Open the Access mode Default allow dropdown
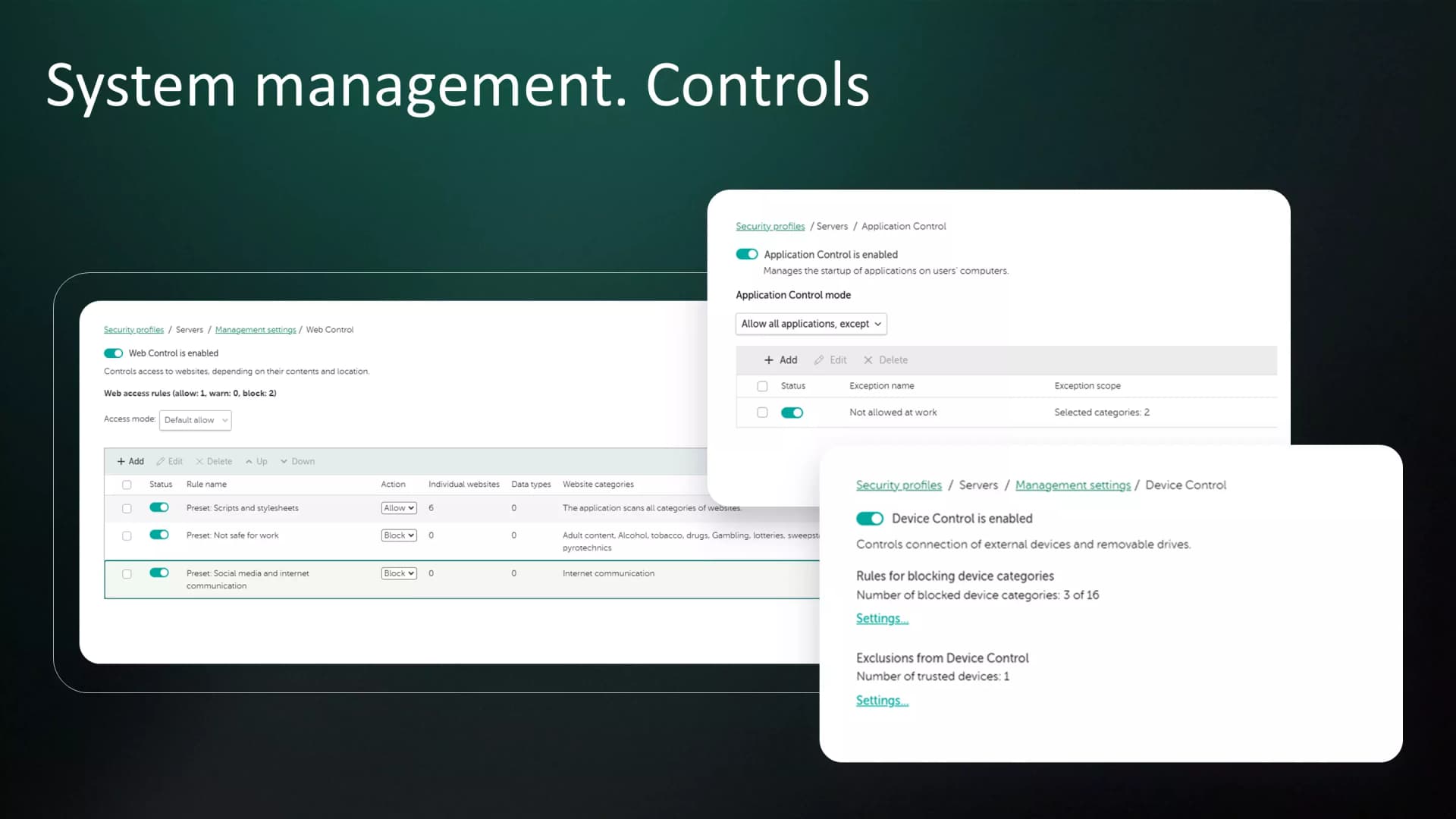1456x819 pixels. [x=195, y=420]
